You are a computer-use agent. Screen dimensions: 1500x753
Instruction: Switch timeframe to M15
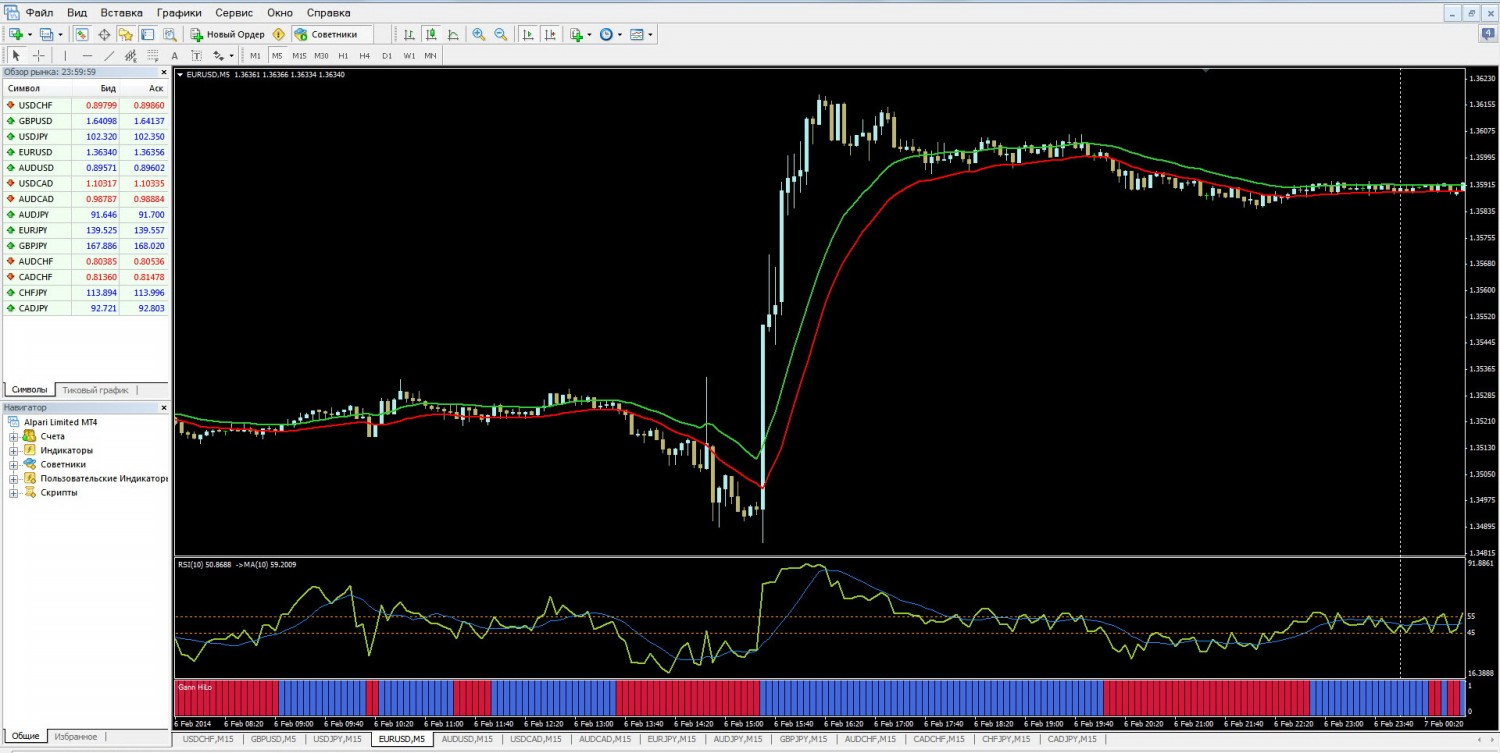click(x=299, y=55)
